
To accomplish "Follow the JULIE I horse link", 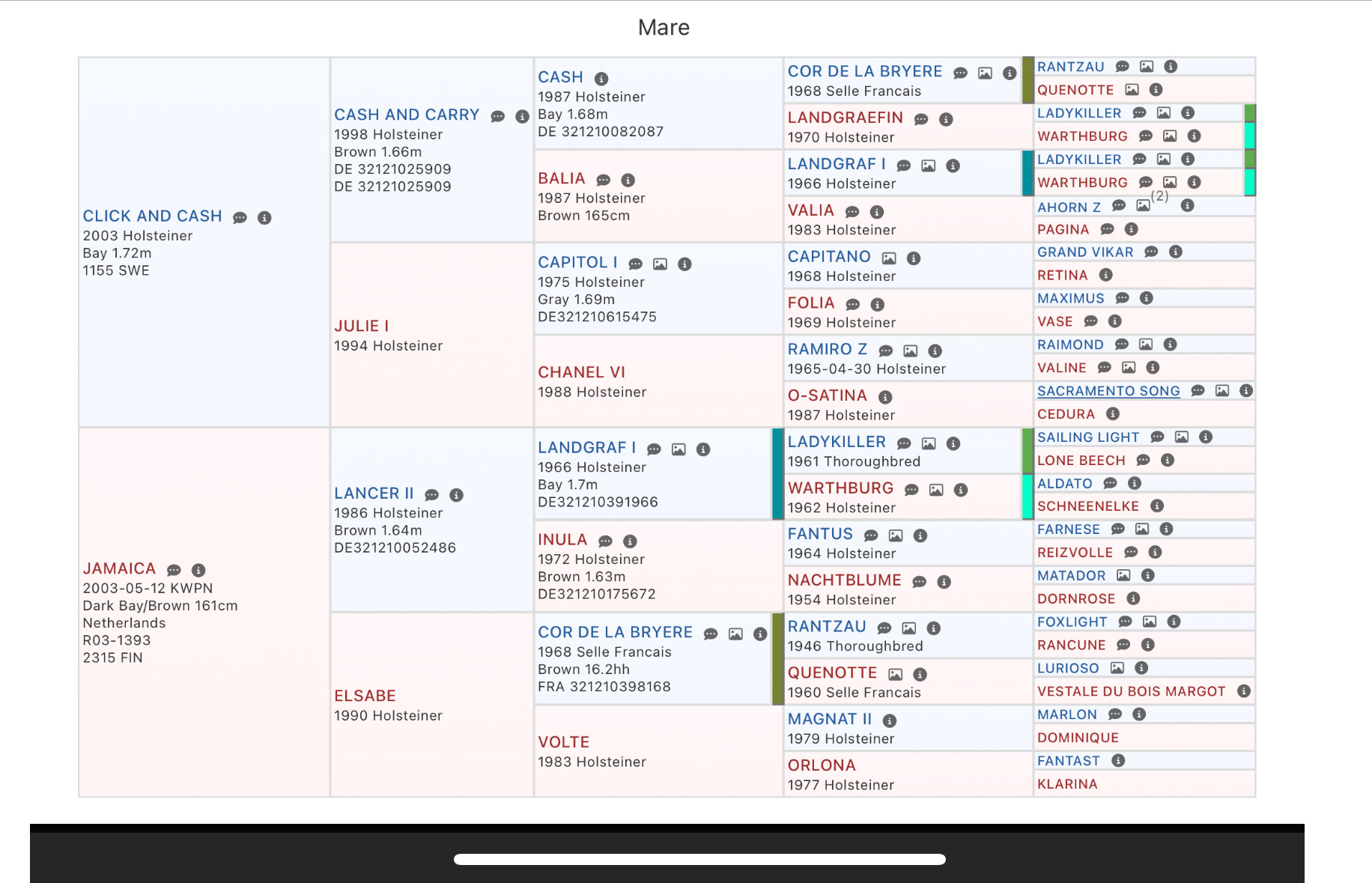I will click(x=362, y=326).
